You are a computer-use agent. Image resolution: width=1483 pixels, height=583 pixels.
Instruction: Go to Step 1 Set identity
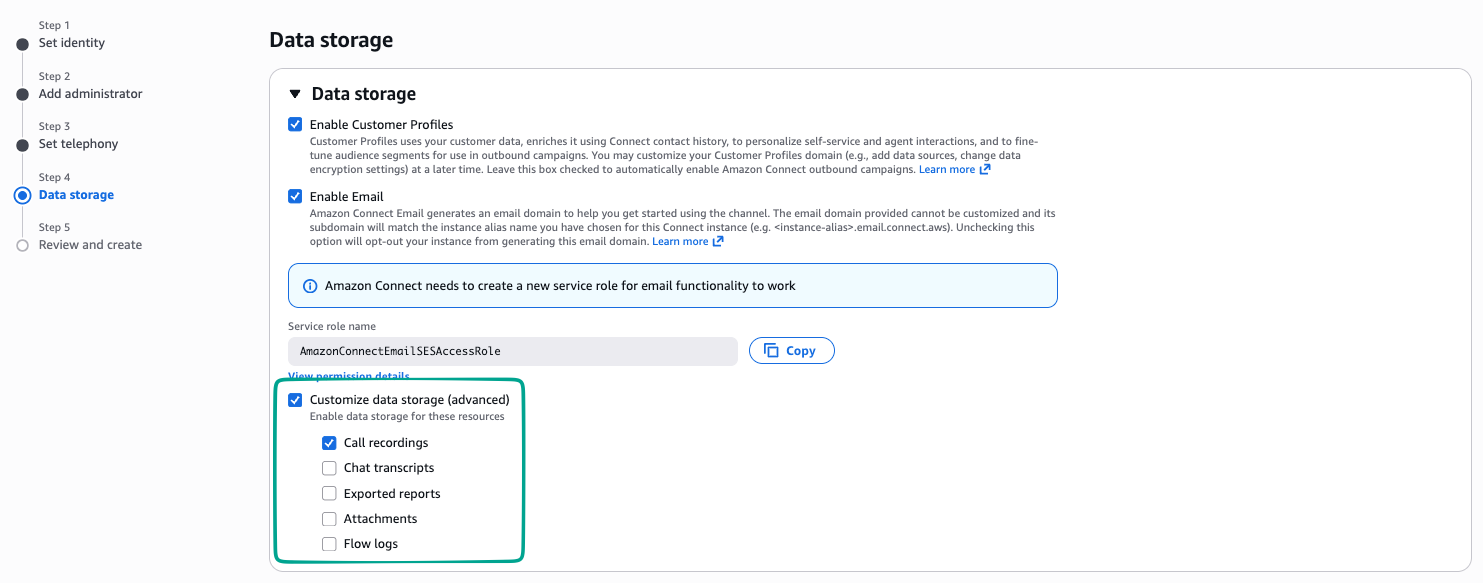(71, 43)
